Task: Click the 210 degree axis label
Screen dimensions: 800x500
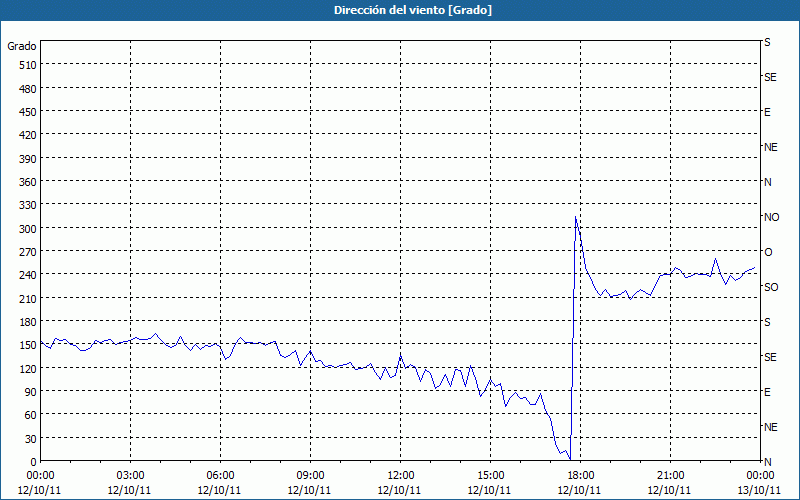Action: 28,298
